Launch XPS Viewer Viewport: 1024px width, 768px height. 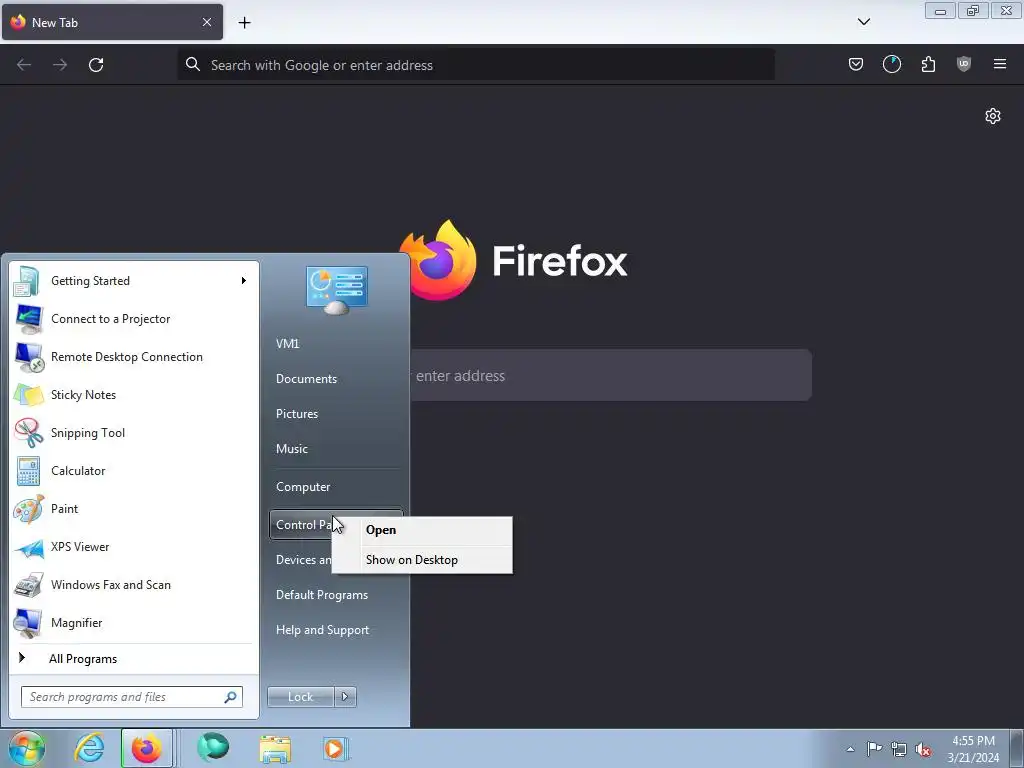[x=134, y=547]
